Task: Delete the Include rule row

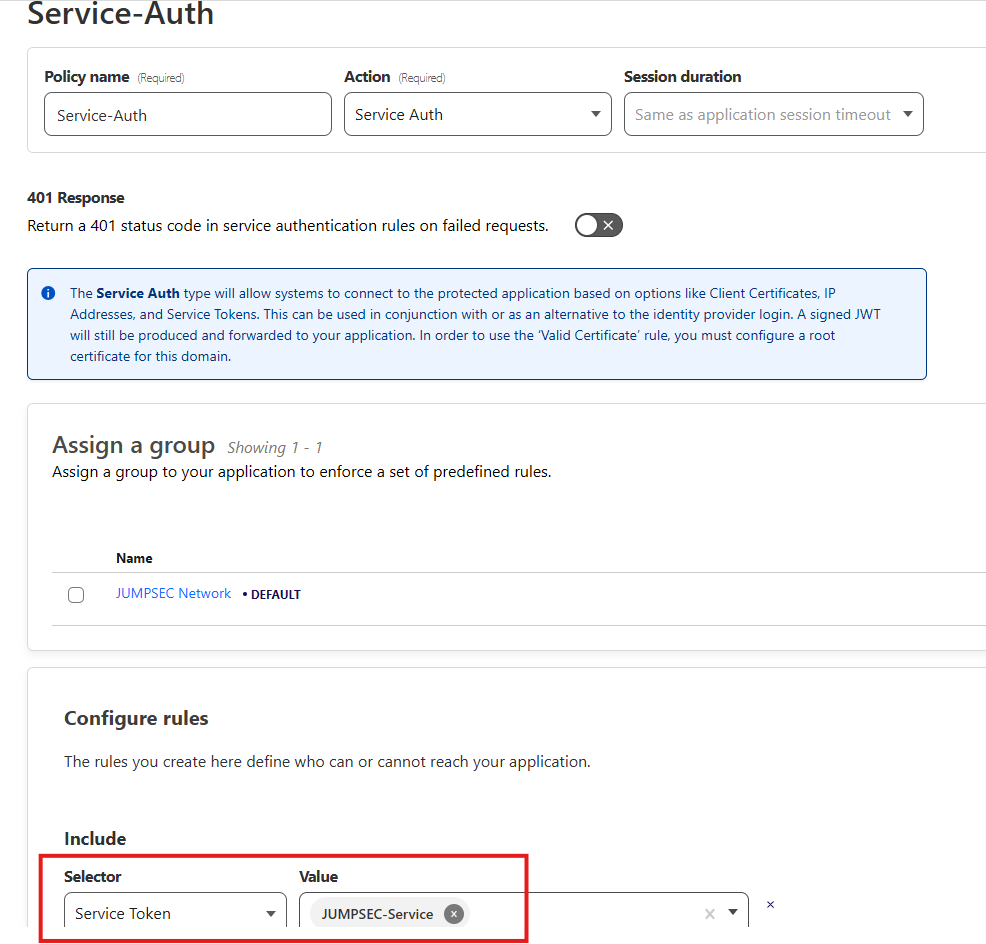Action: coord(770,905)
